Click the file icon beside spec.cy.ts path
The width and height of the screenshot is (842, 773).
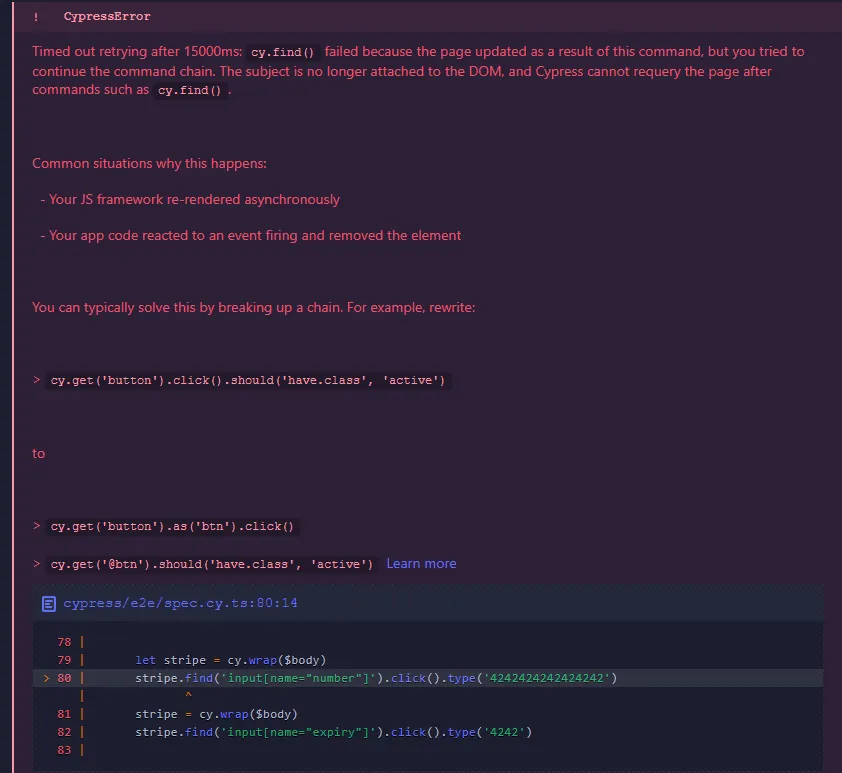(48, 603)
